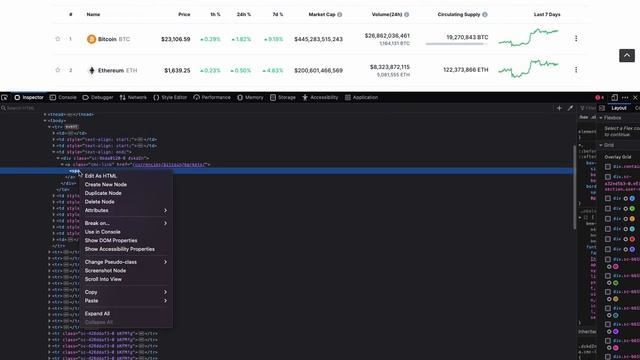The height and width of the screenshot is (360, 640).
Task: Close the developer tools panel
Action: point(635,98)
